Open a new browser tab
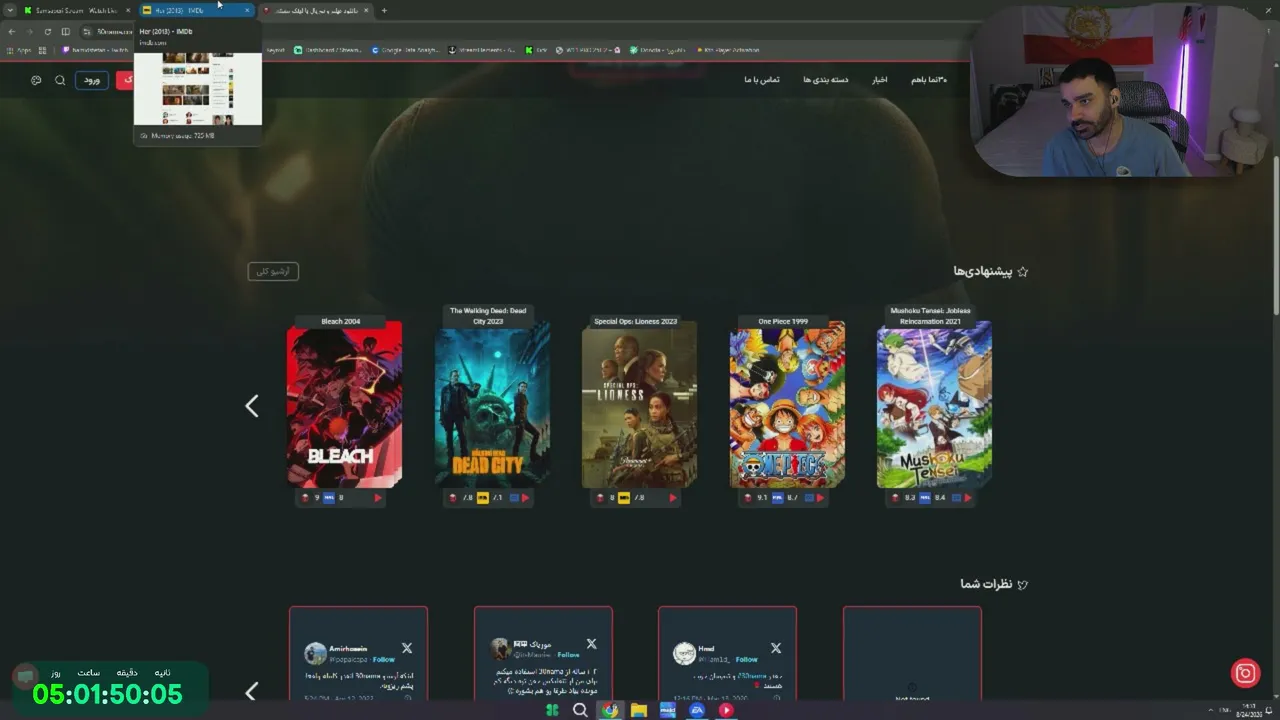1280x720 pixels. (x=384, y=10)
